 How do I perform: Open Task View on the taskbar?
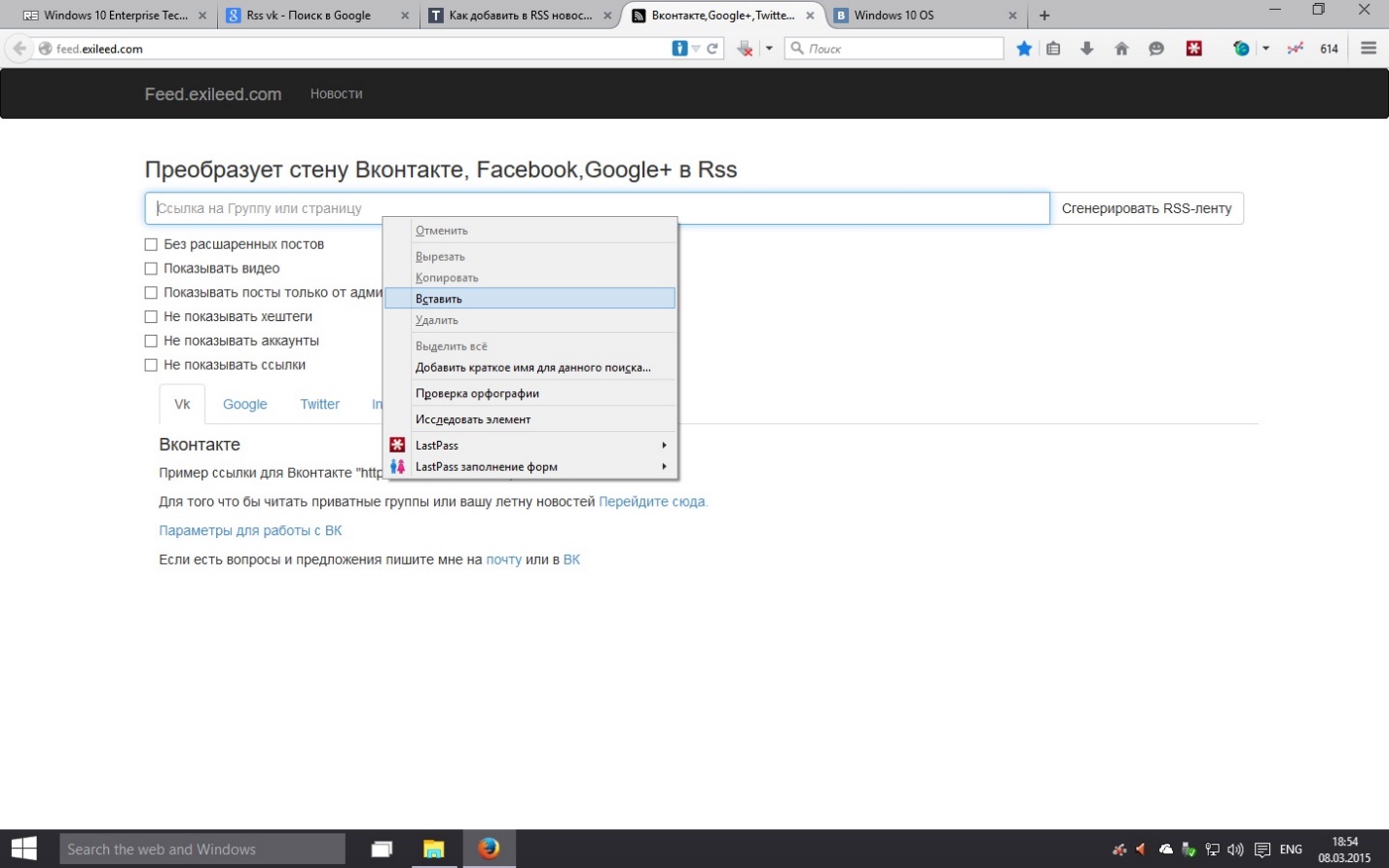382,850
